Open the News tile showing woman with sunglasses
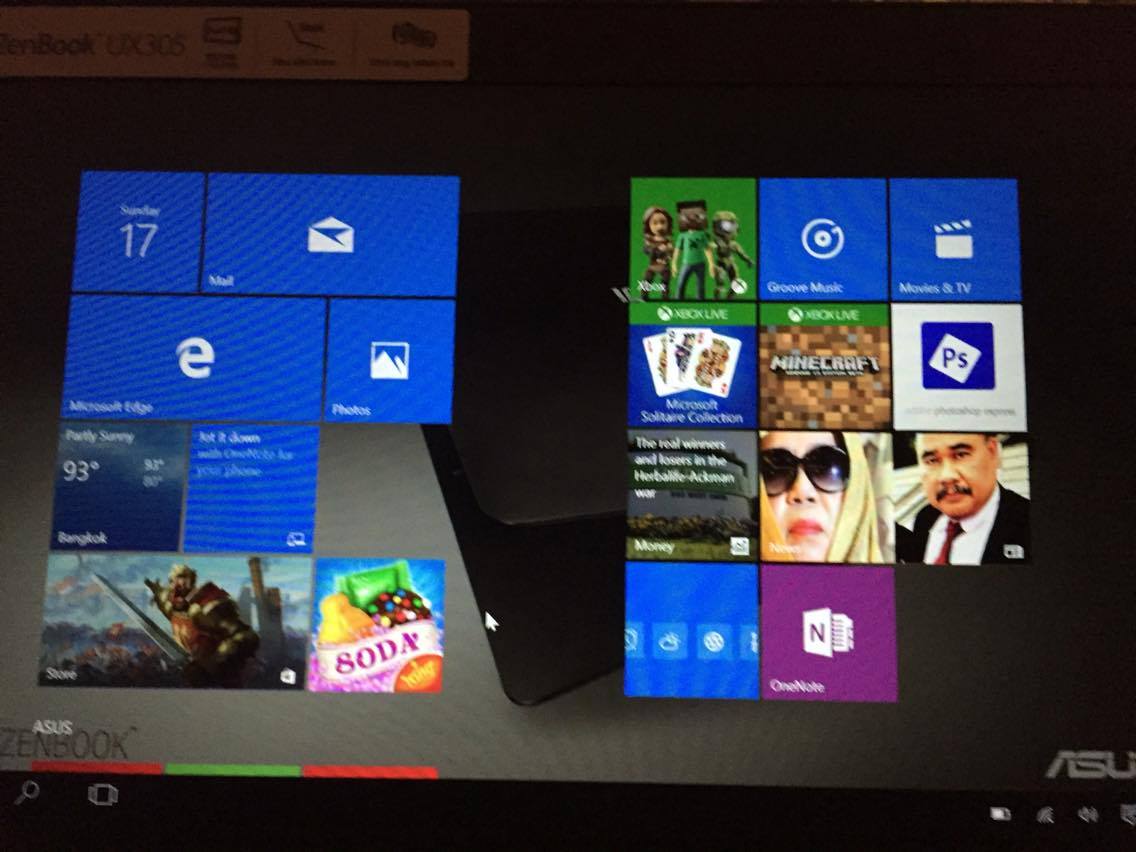The image size is (1136, 852). pyautogui.click(x=826, y=497)
